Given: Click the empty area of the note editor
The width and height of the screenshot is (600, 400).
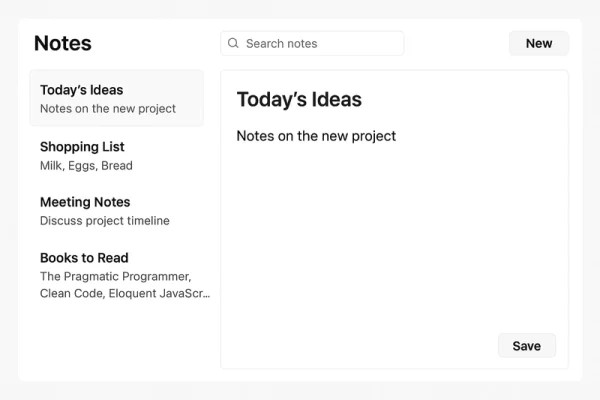Looking at the screenshot, I should click(394, 240).
